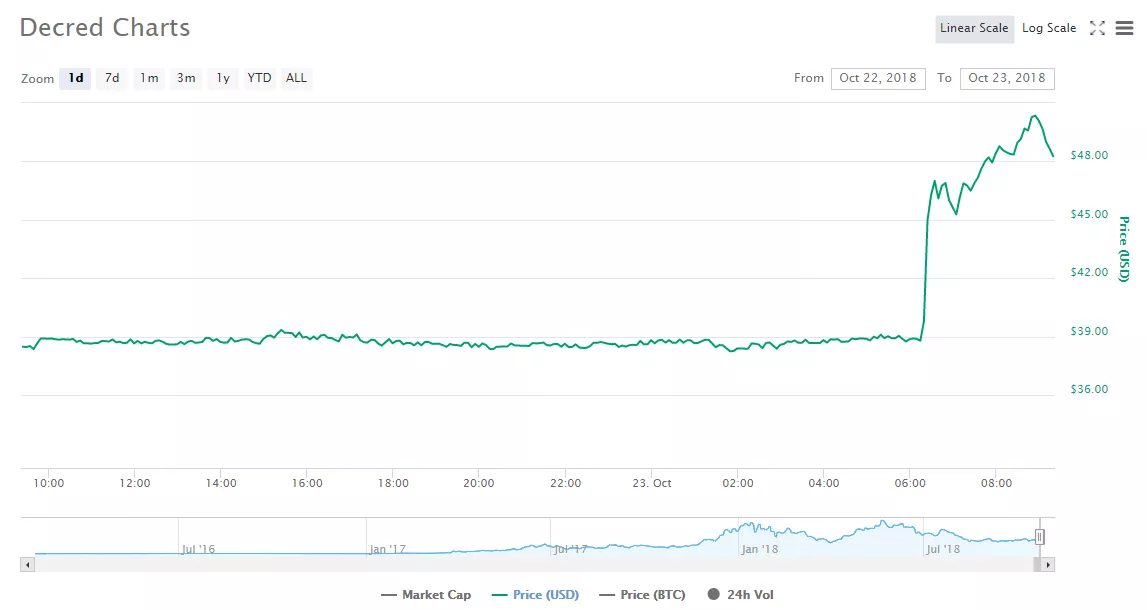
Task: Select Linear Scale
Action: 974,28
